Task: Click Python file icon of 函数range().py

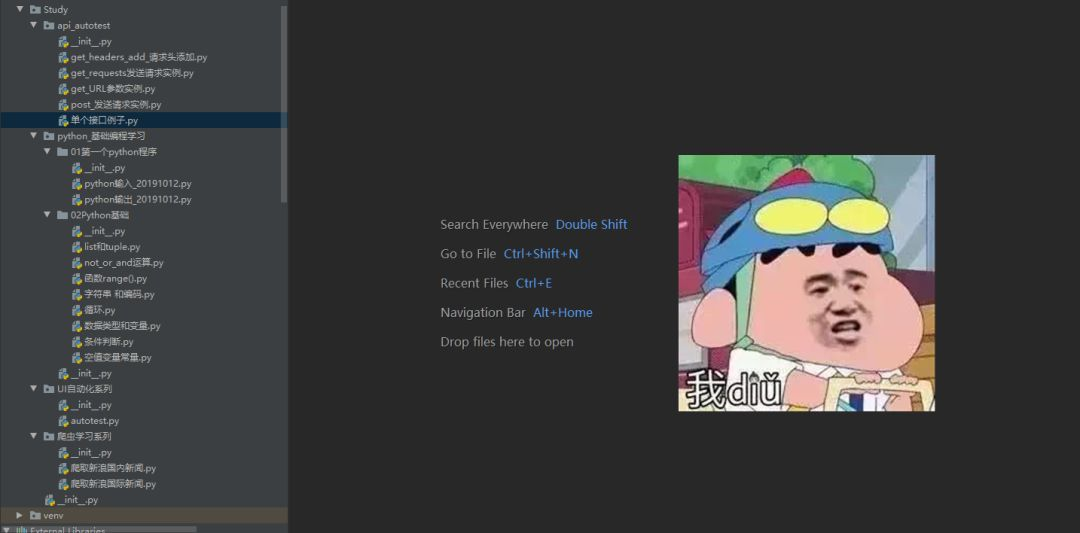Action: 77,278
